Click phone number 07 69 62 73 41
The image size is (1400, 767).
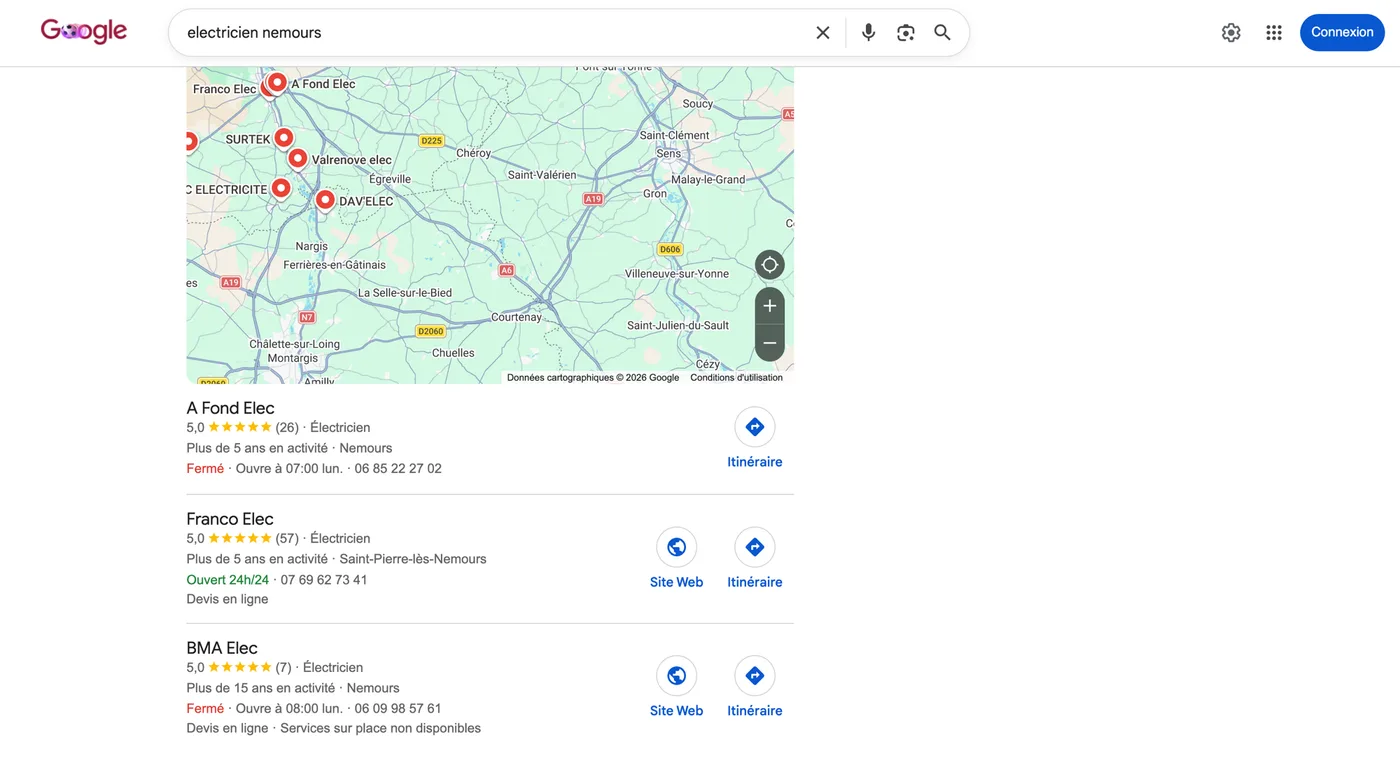point(324,580)
